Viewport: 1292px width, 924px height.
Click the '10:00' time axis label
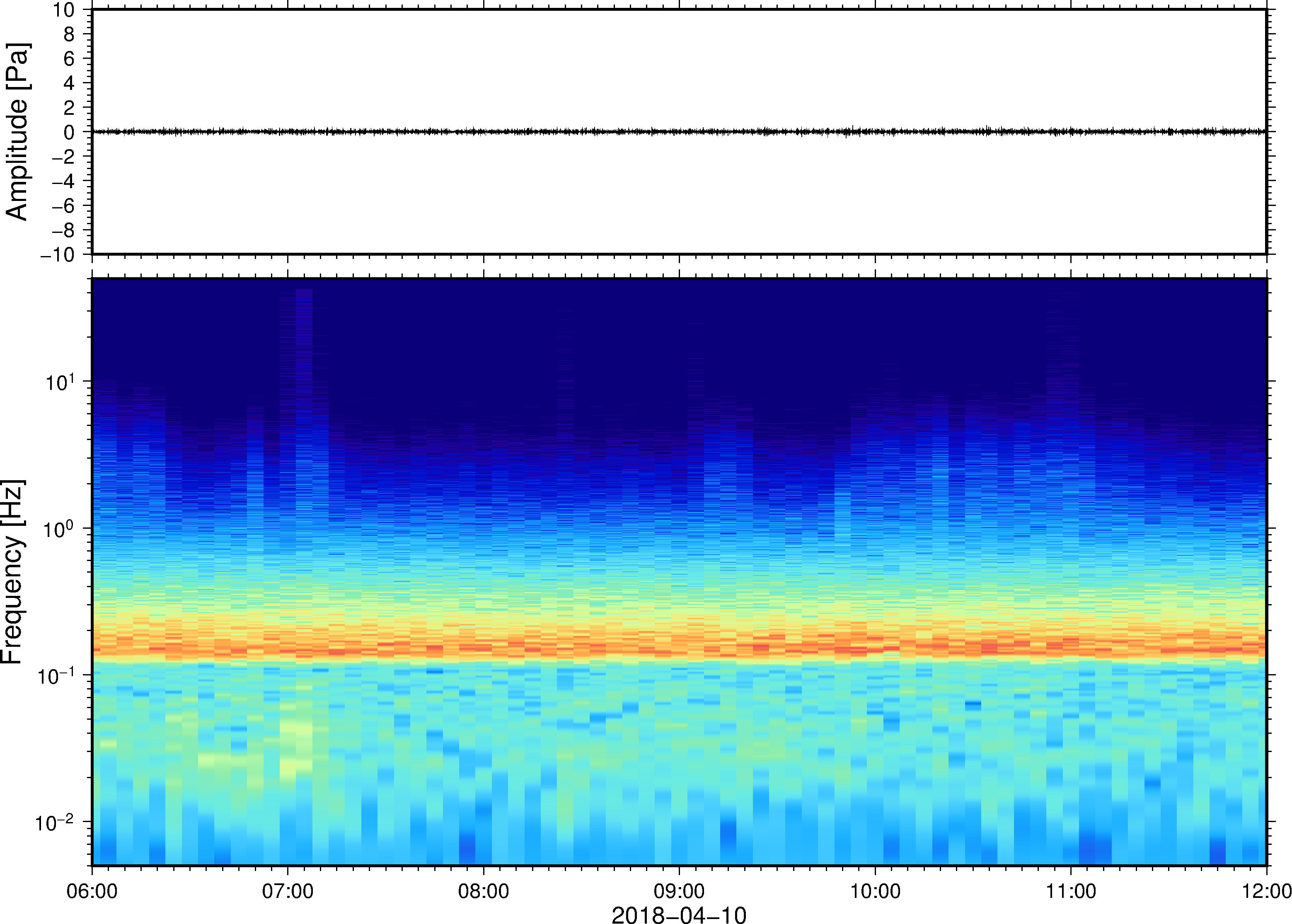tap(875, 891)
